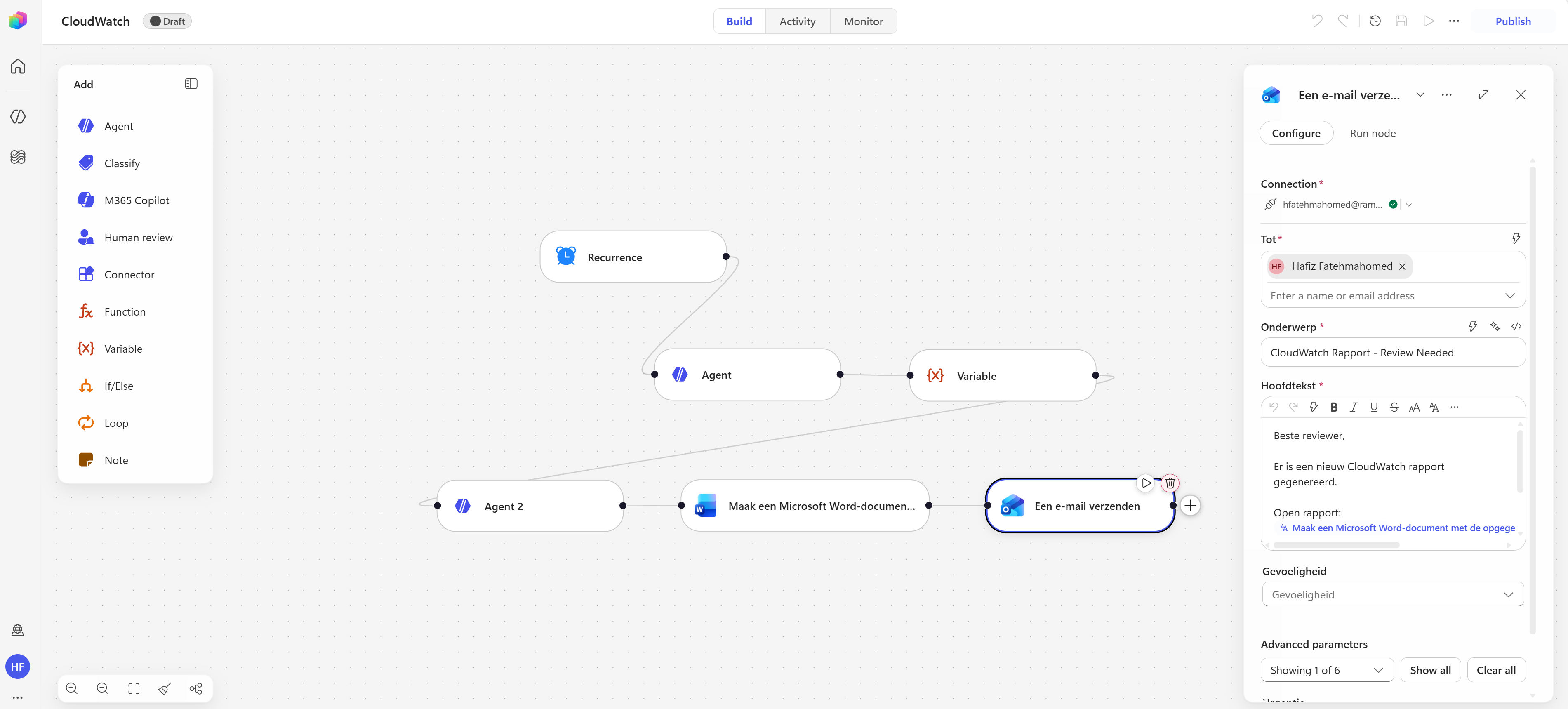
Task: Select the Variable node on canvas
Action: [1003, 375]
